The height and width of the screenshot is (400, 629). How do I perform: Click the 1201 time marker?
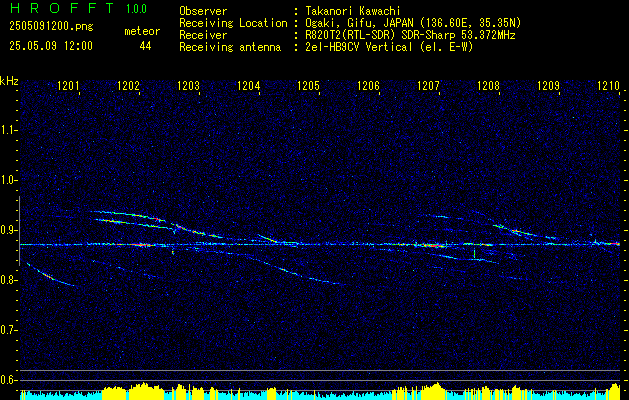[69, 86]
